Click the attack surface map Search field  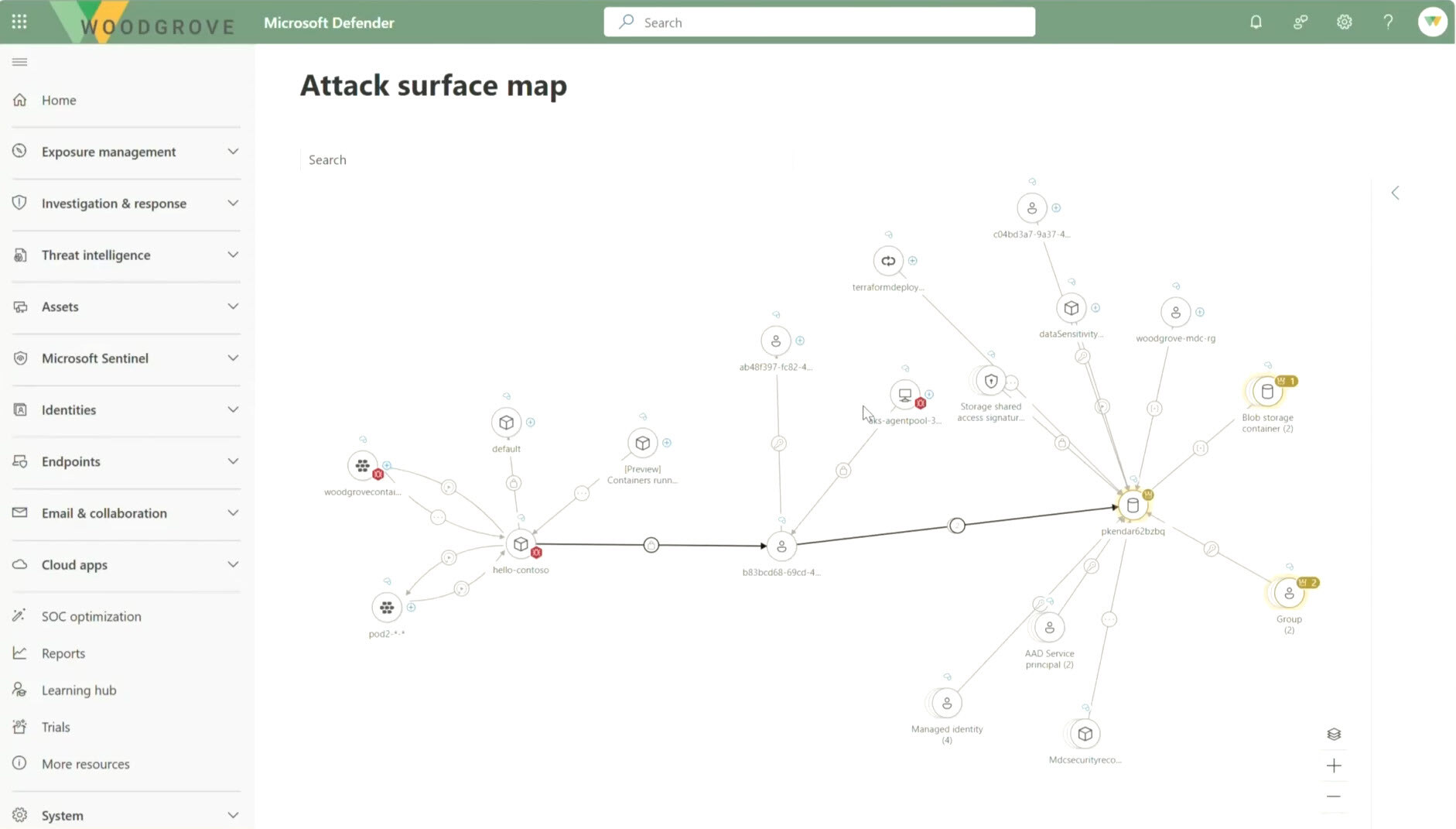(x=546, y=159)
